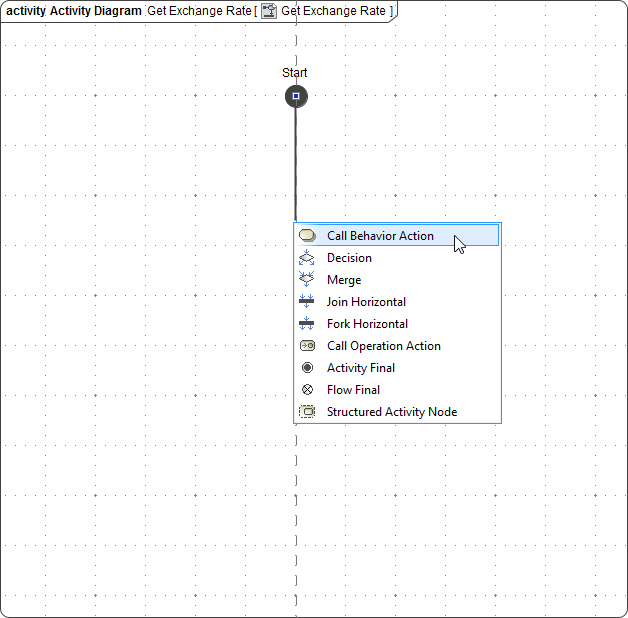Image resolution: width=628 pixels, height=618 pixels.
Task: Choose Flow Final from the menu
Action: (353, 390)
